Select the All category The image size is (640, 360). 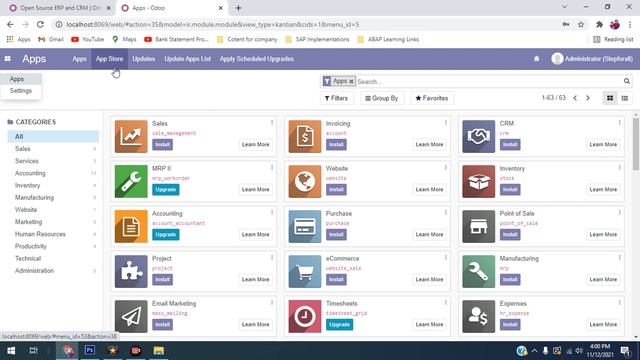[x=53, y=136]
